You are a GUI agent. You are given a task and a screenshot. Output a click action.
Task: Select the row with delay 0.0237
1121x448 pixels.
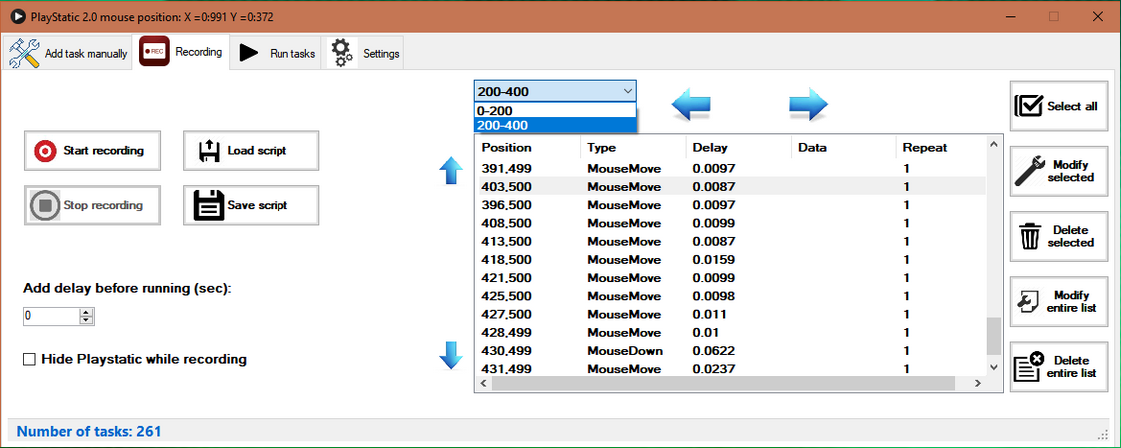731,369
